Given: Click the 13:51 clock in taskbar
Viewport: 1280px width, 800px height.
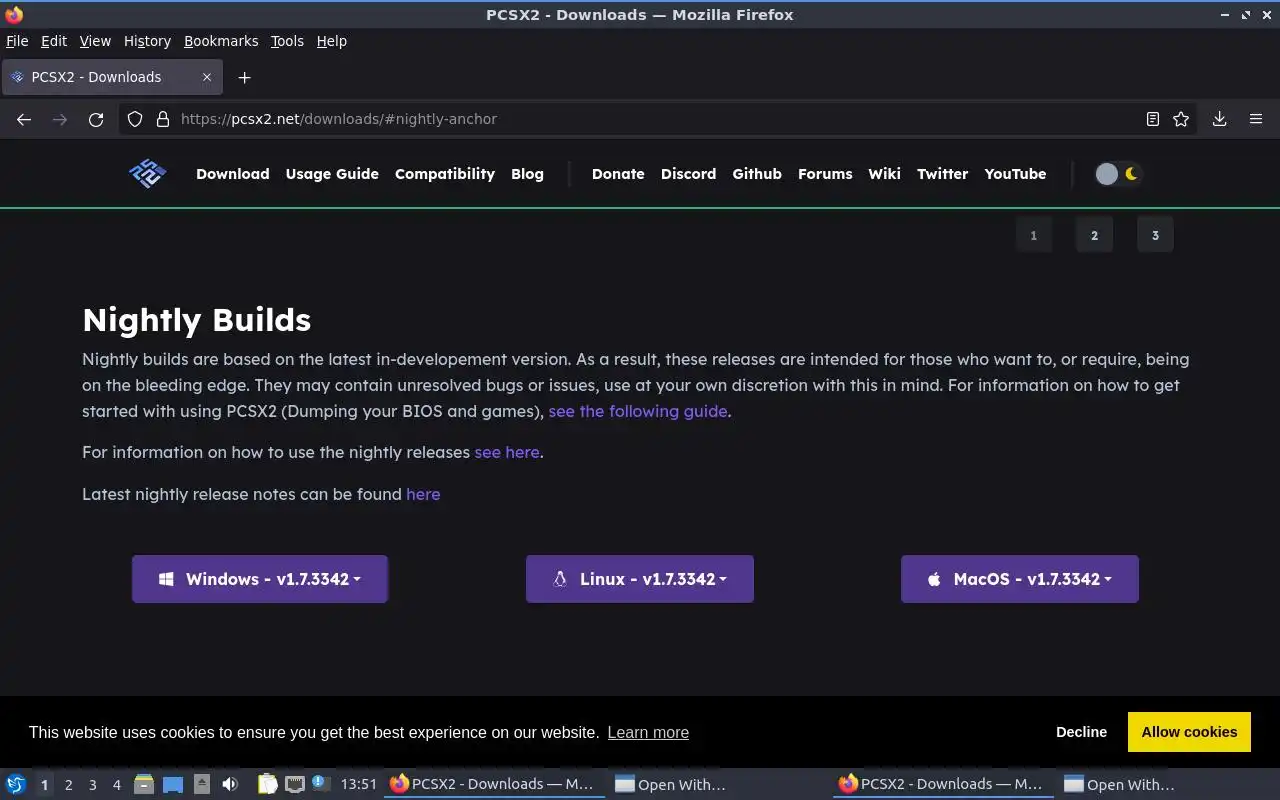Looking at the screenshot, I should tap(358, 784).
